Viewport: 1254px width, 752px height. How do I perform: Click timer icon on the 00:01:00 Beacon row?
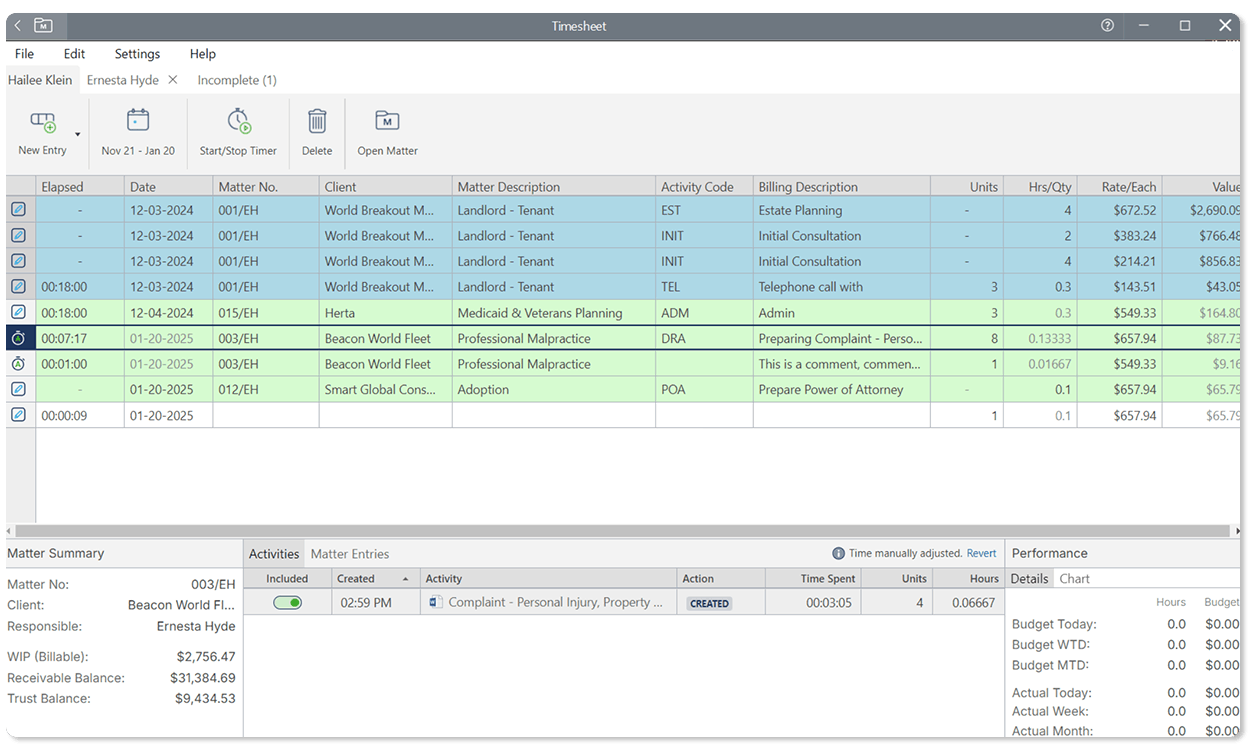(x=18, y=364)
